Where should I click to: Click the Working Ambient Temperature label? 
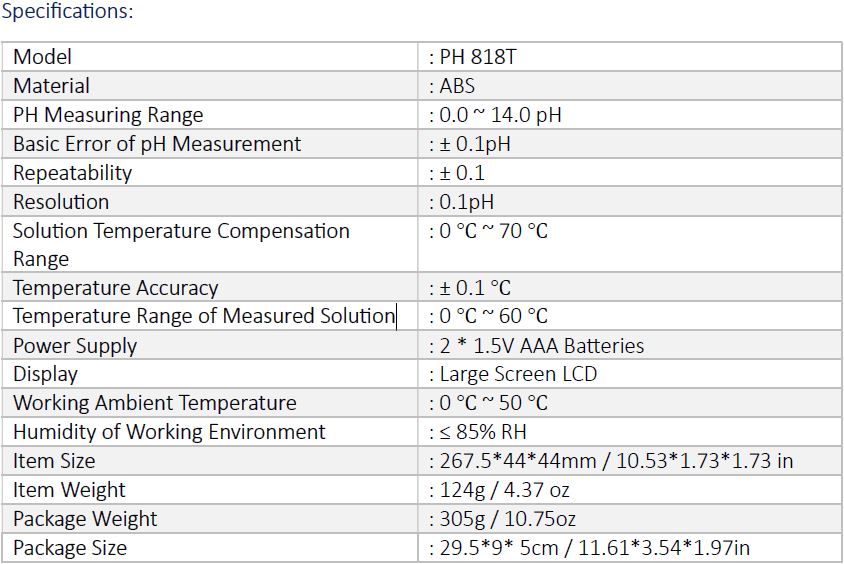coord(155,403)
